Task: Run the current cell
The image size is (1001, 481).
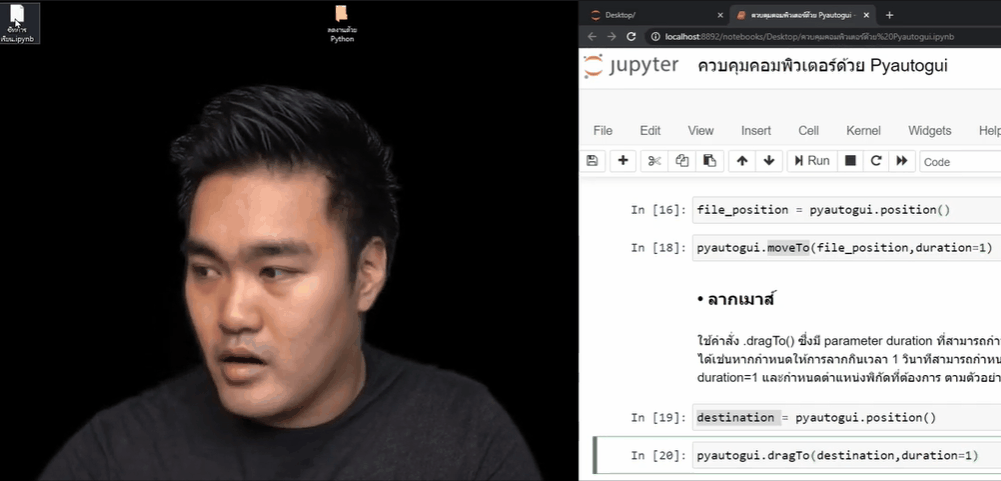Action: 812,161
